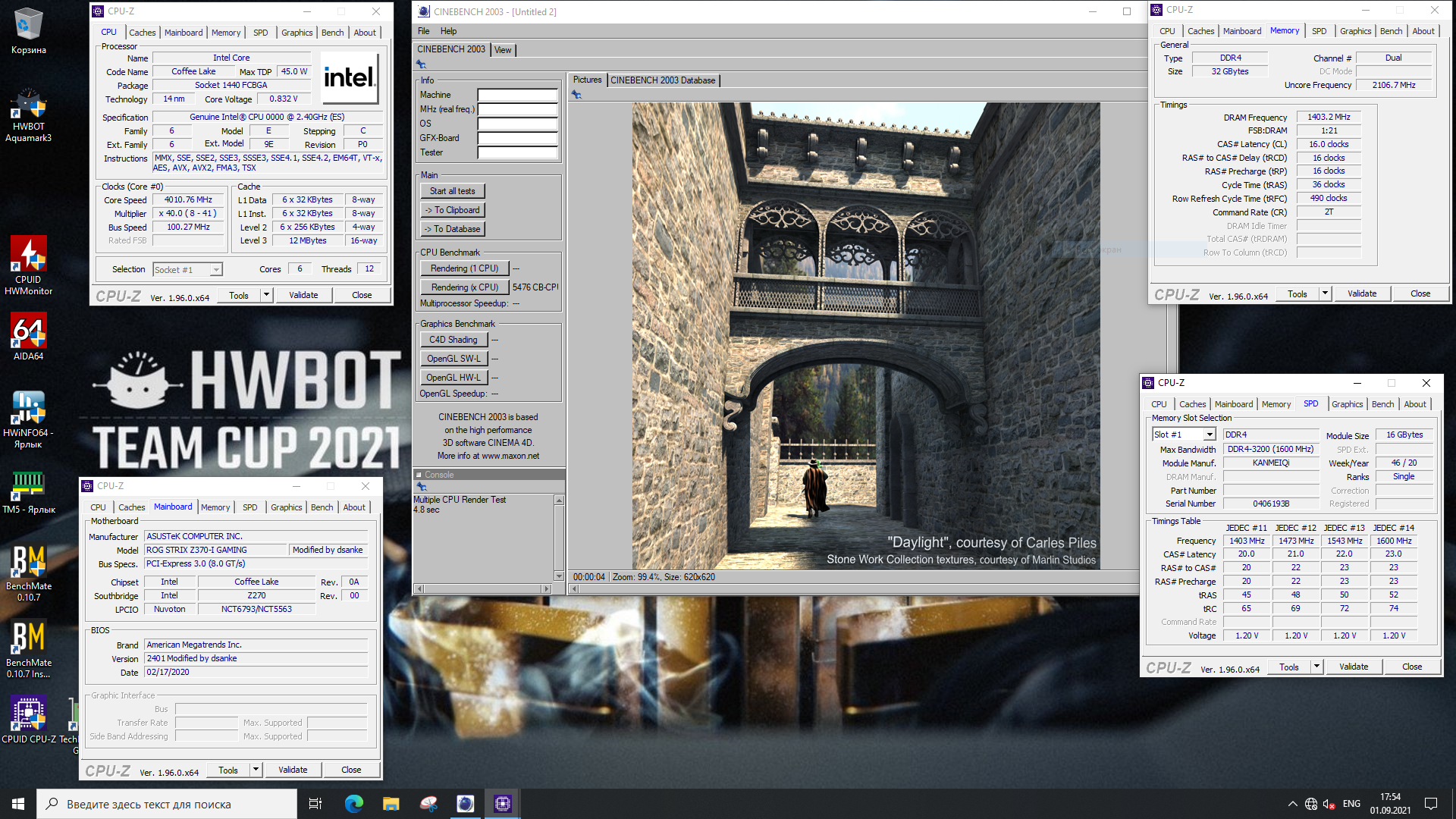
Task: Switch to View tab in CINEBENCH
Action: tap(503, 50)
